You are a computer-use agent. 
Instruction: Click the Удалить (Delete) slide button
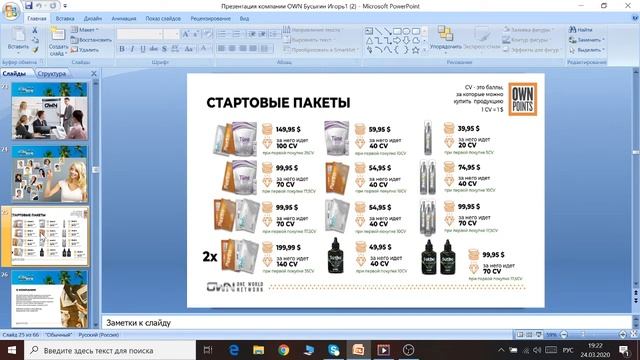point(84,50)
